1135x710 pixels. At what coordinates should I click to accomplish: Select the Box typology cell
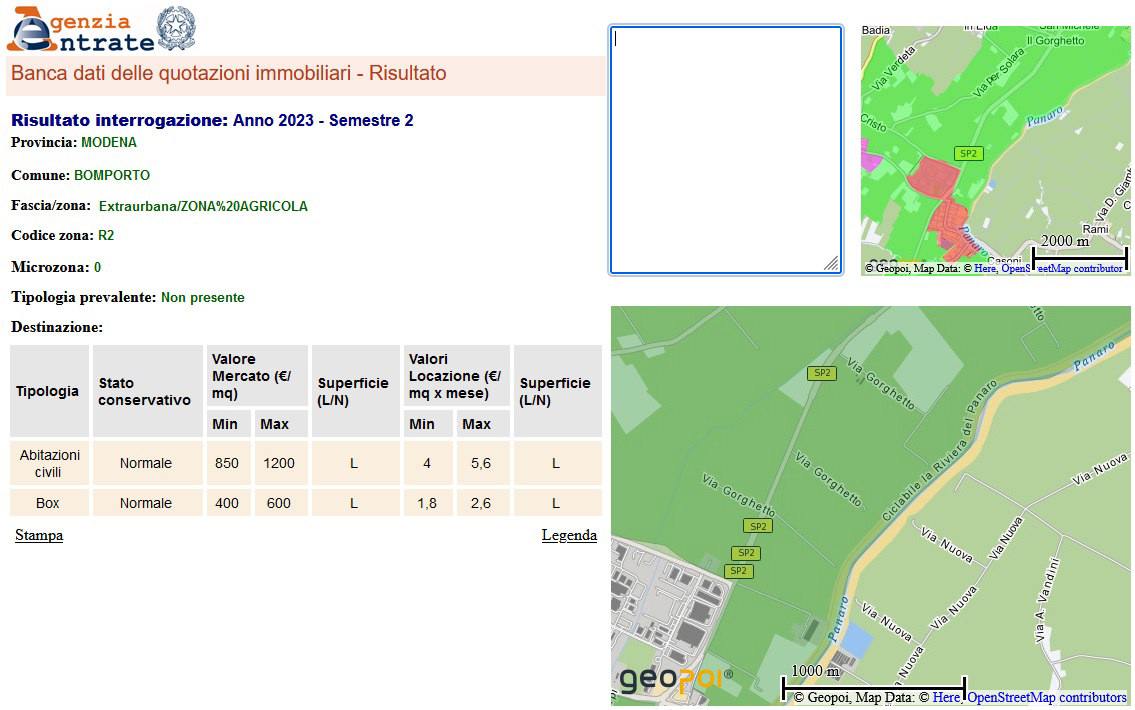coord(48,503)
